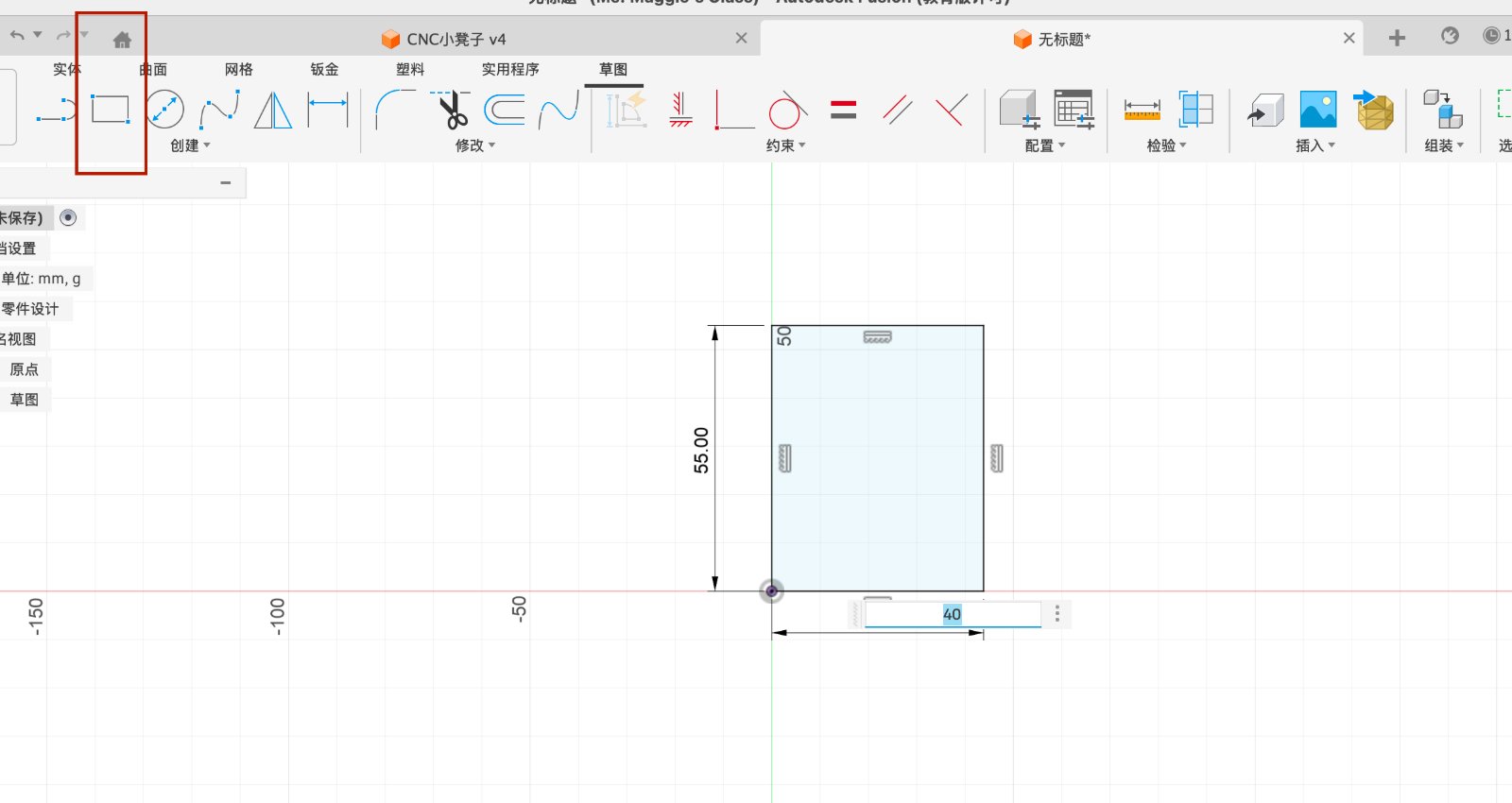The height and width of the screenshot is (803, 1512).
Task: Apply the Equal constraint
Action: click(x=843, y=110)
